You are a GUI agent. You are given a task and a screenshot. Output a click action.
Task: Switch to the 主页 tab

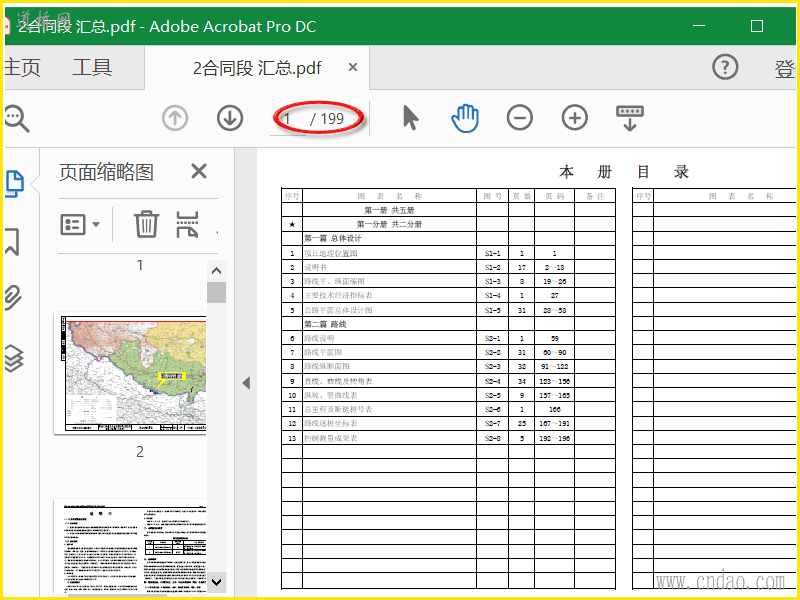tap(22, 67)
